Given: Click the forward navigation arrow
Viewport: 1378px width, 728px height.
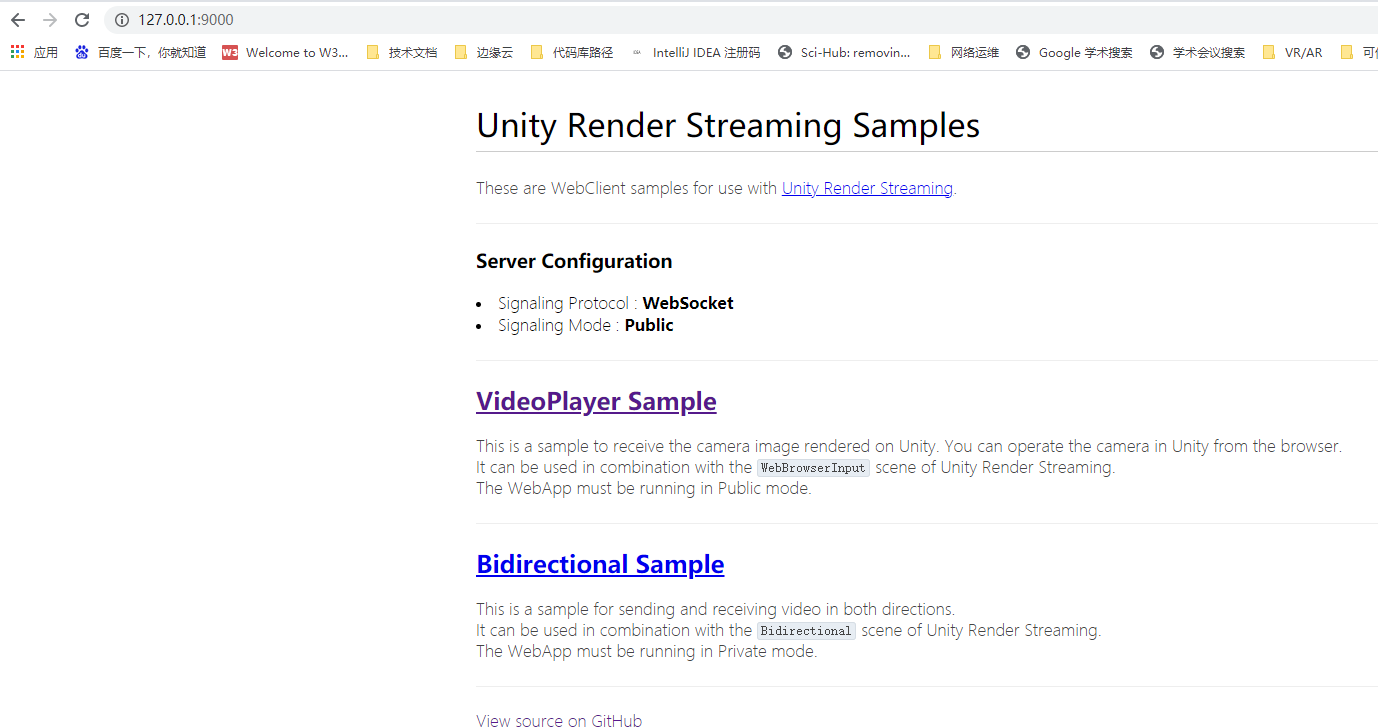Looking at the screenshot, I should click(x=50, y=19).
